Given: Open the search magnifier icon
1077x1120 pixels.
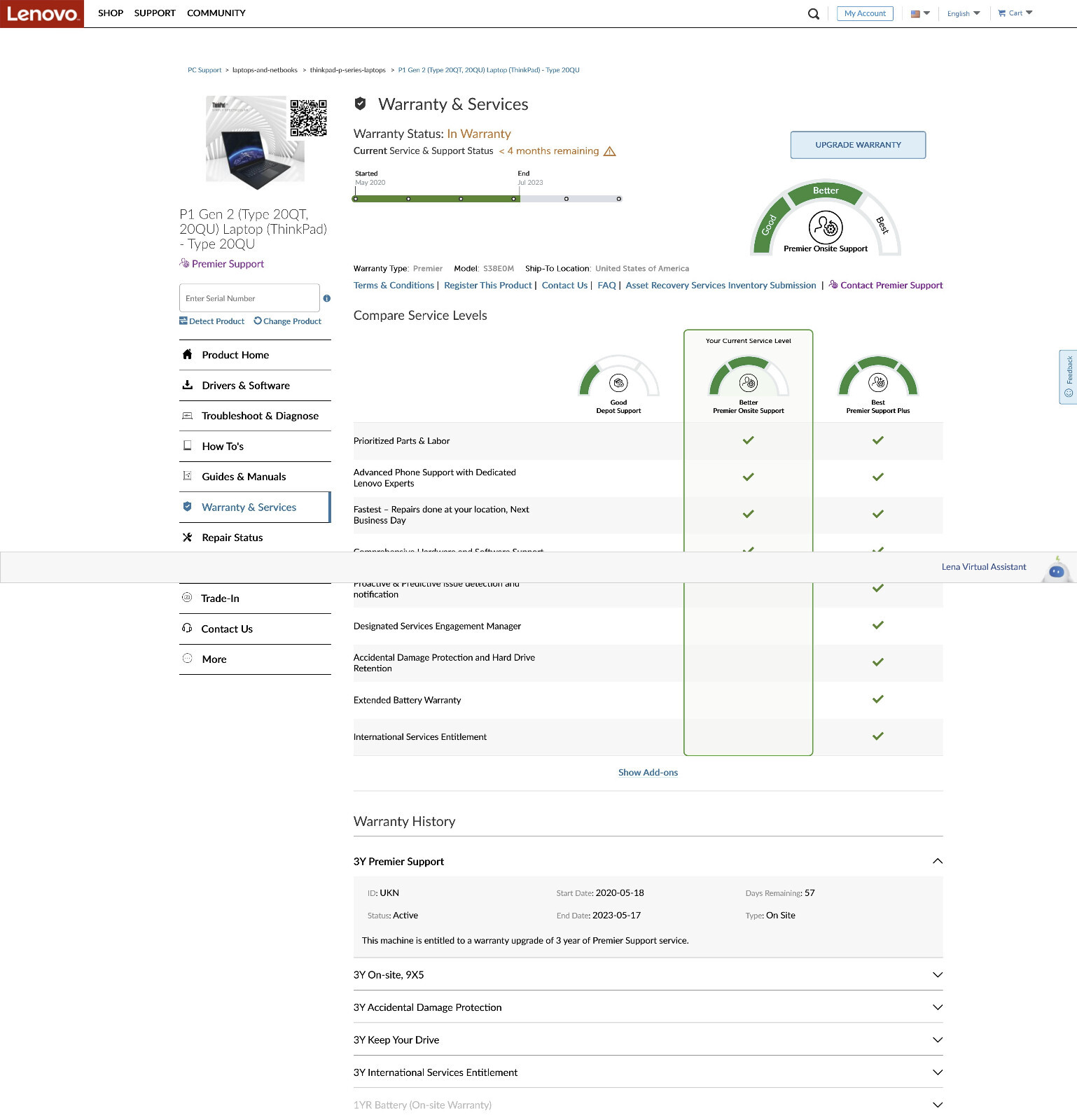Looking at the screenshot, I should point(813,13).
